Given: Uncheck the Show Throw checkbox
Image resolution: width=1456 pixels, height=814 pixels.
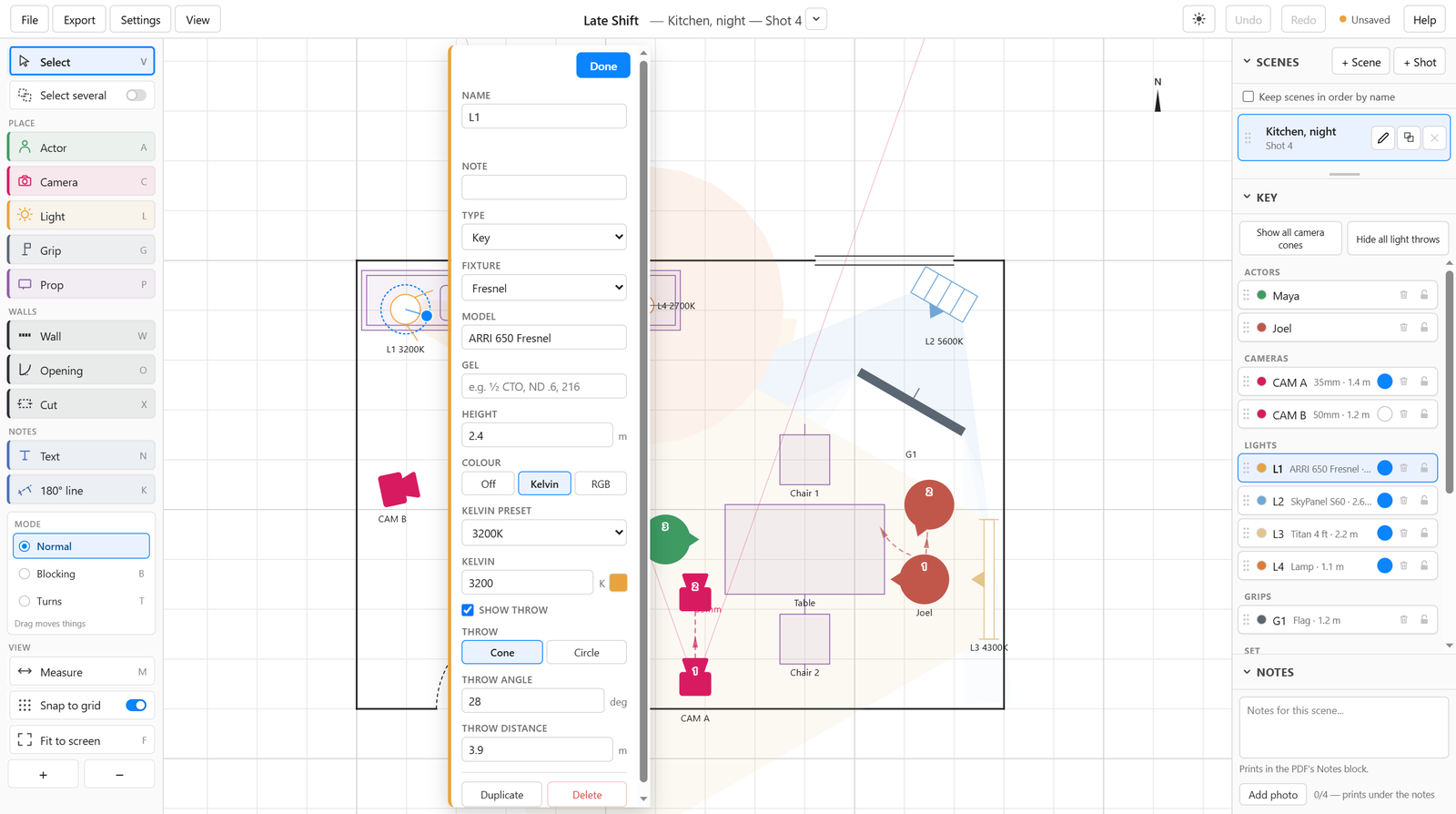Looking at the screenshot, I should click(468, 610).
